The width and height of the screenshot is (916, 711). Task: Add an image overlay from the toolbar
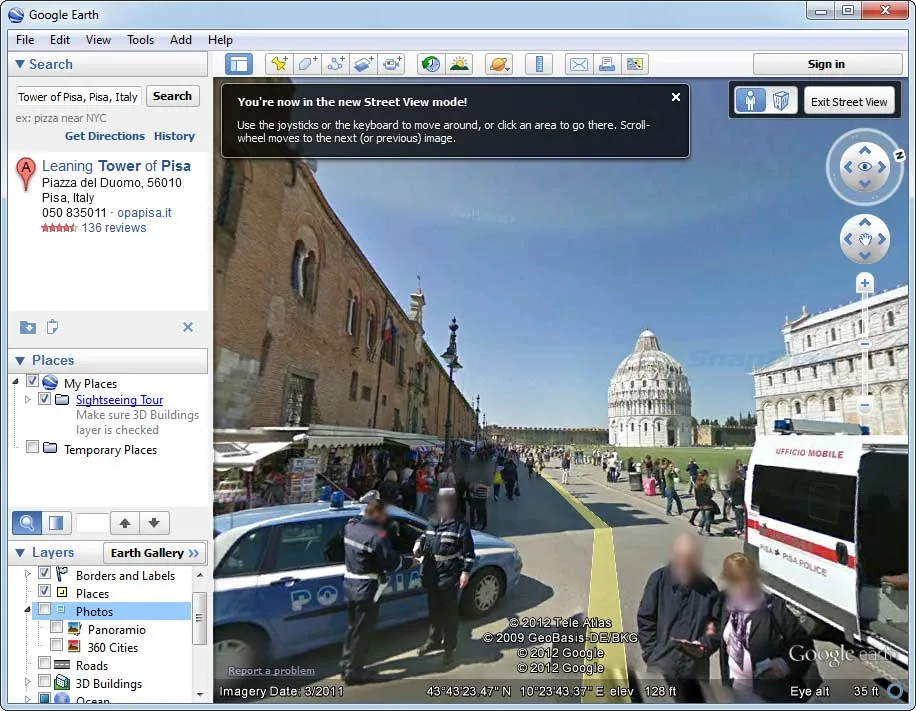point(363,64)
